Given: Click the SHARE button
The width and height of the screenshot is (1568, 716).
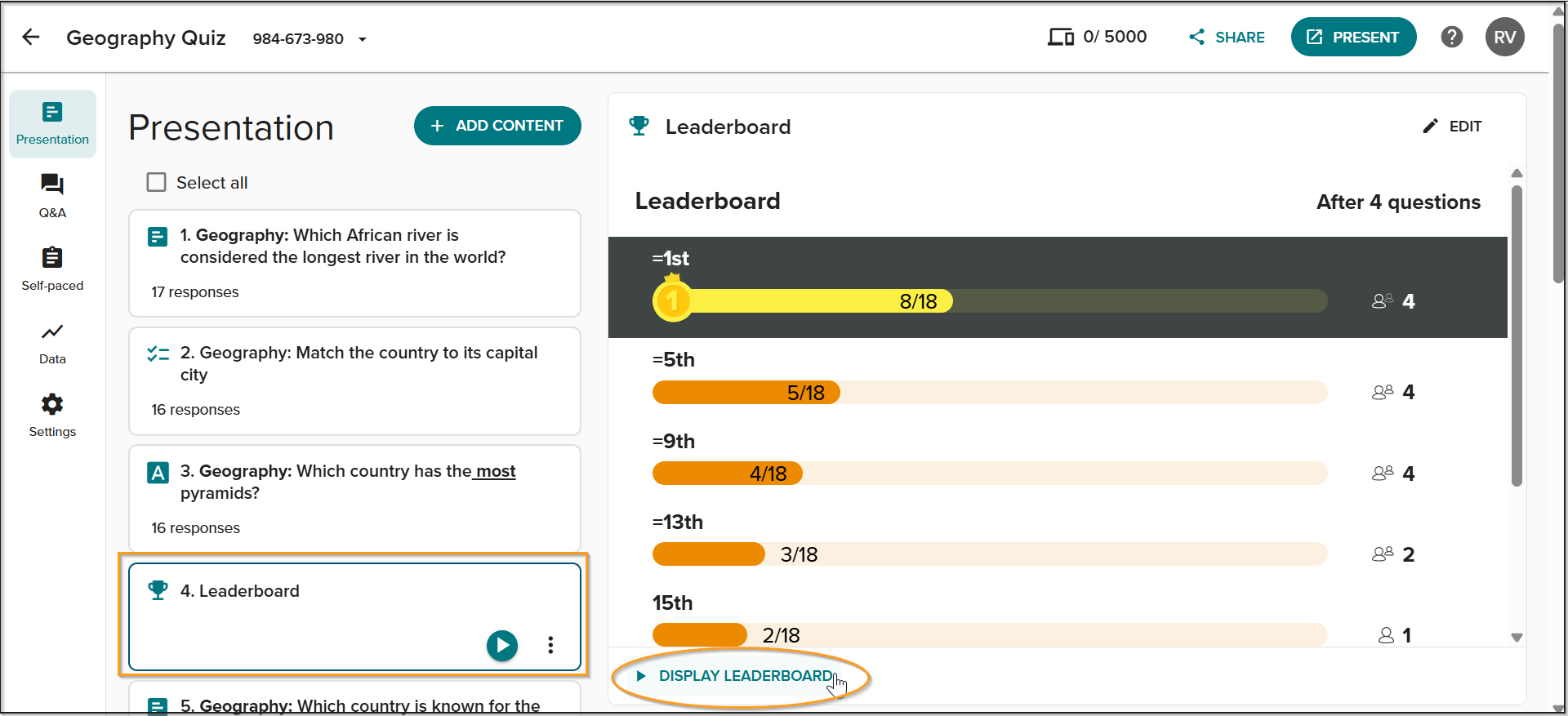Looking at the screenshot, I should tap(1227, 37).
